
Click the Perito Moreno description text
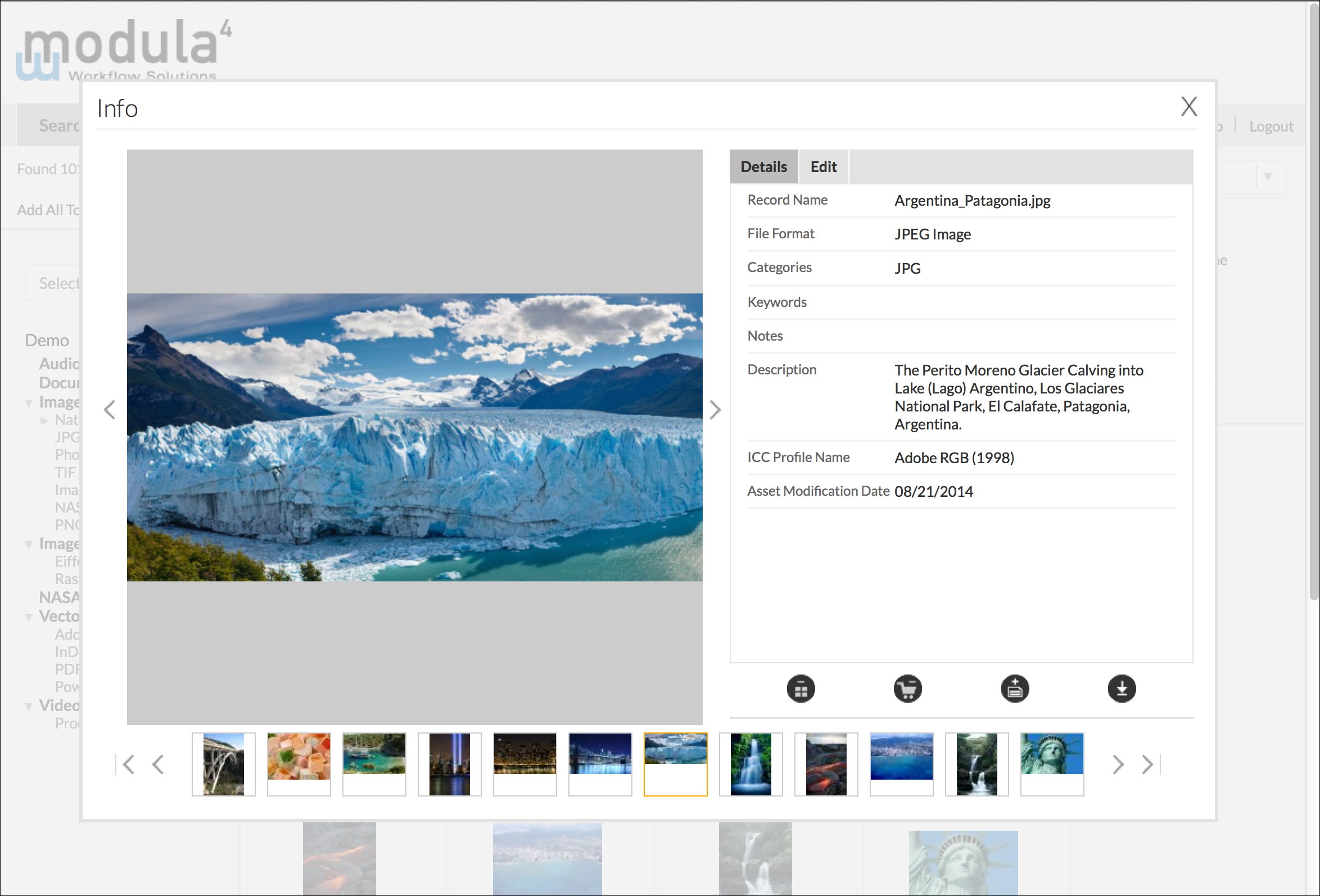pyautogui.click(x=1019, y=397)
